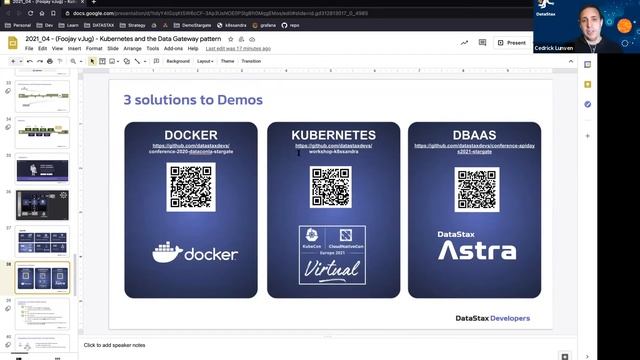
Task: Open the DATASTAX bookmarks folder
Action: click(99, 25)
